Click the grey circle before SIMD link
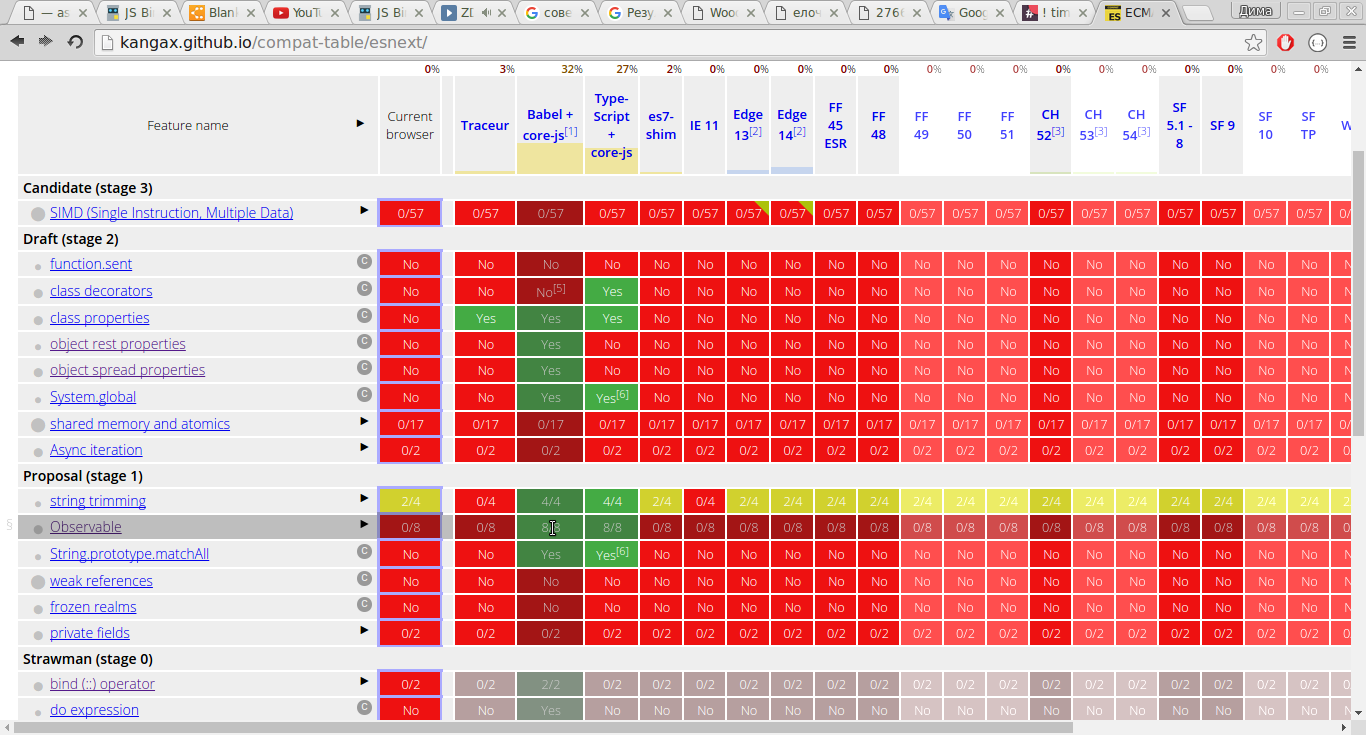 (x=38, y=214)
